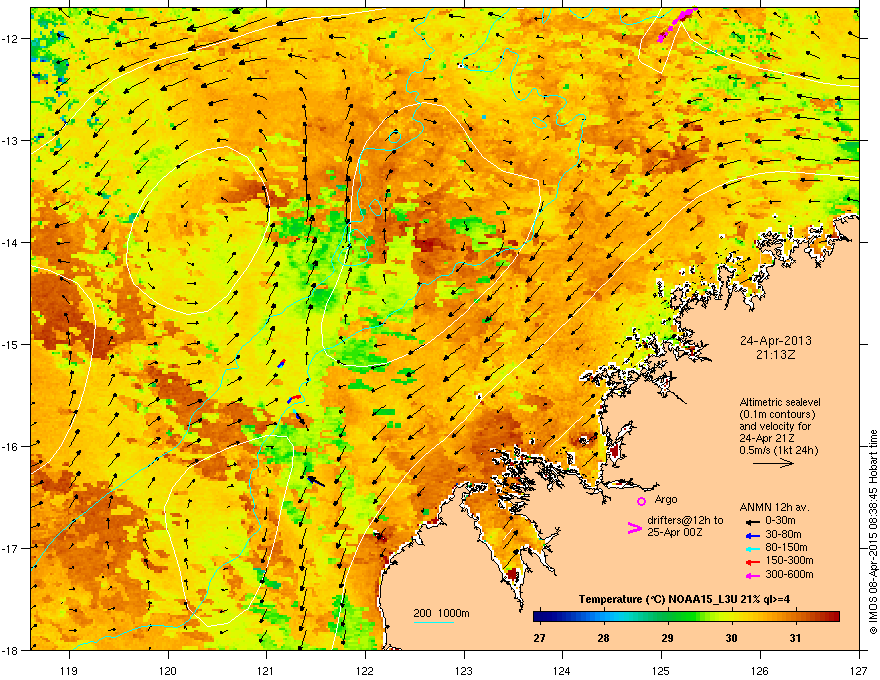Select the red 150-300m ANMN legend arrow

pyautogui.click(x=752, y=560)
